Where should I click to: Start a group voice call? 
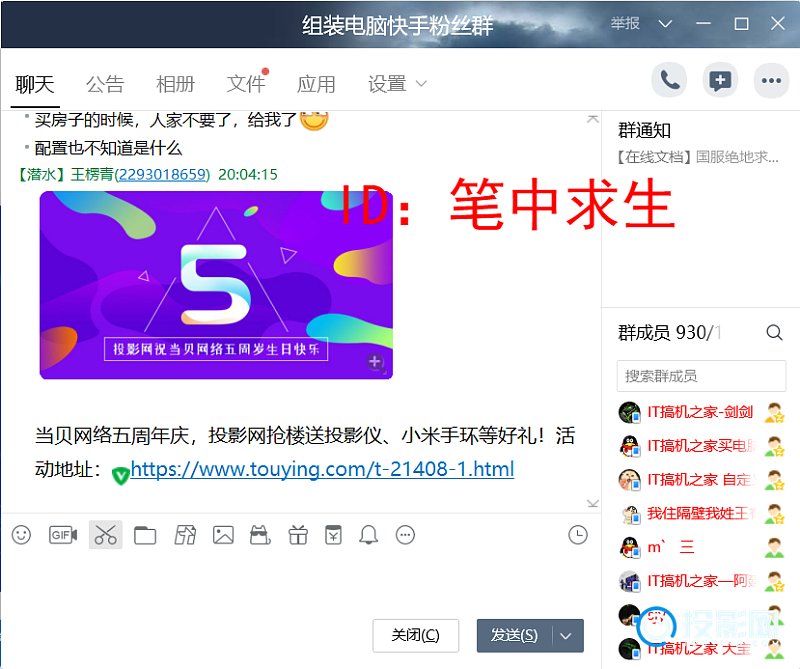click(x=669, y=81)
